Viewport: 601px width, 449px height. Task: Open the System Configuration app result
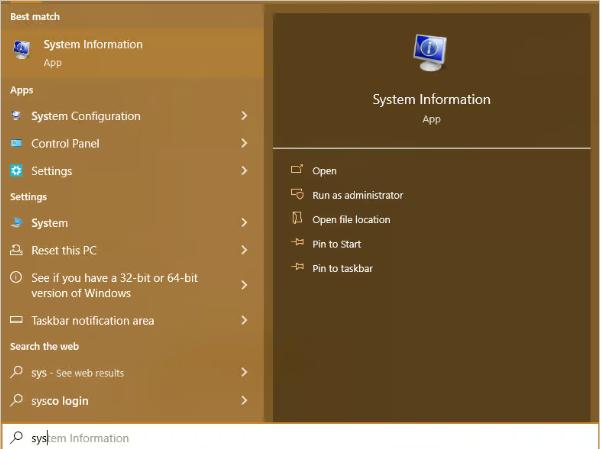click(x=133, y=116)
